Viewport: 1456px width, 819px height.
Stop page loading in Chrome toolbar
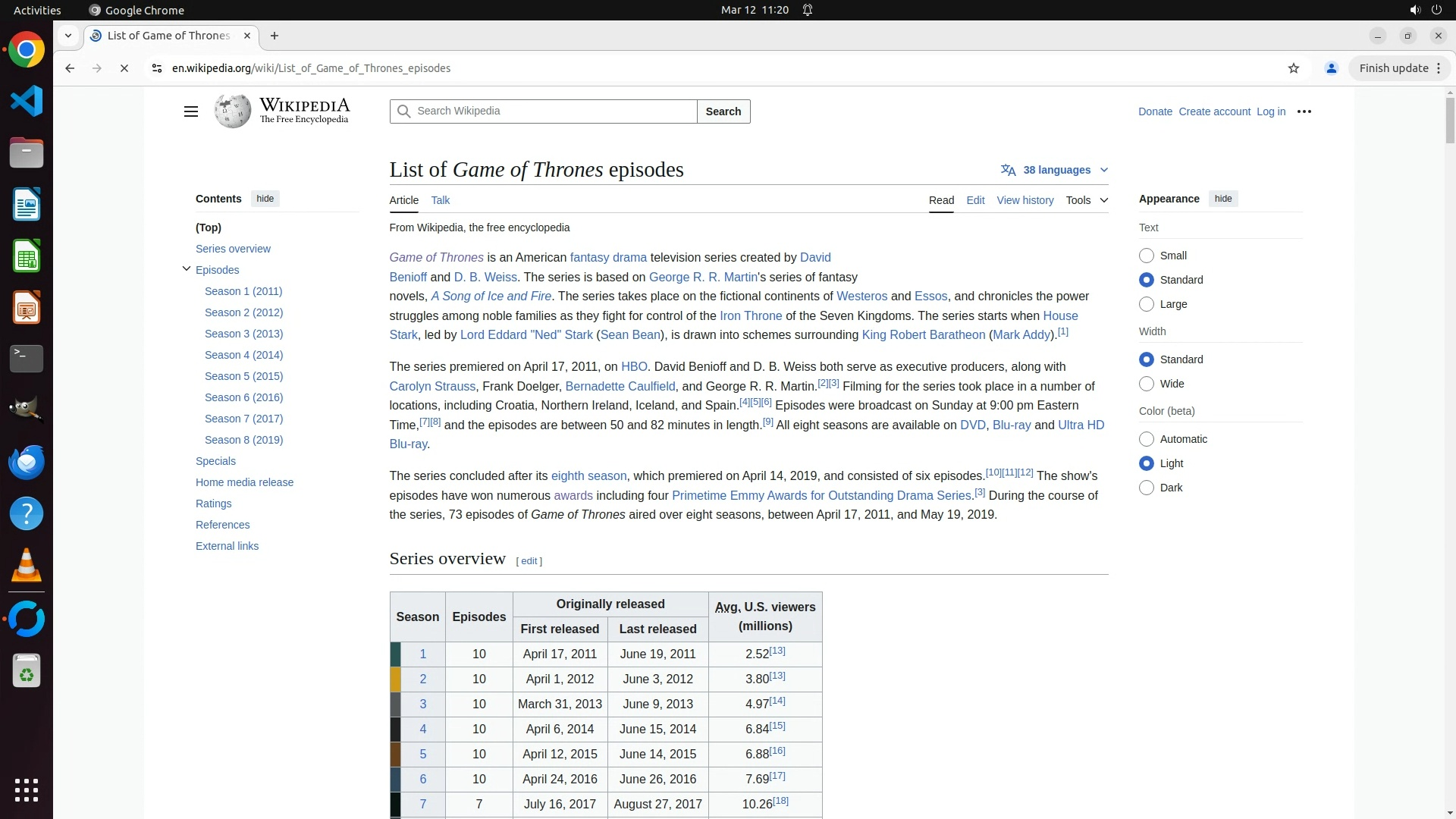click(x=124, y=68)
